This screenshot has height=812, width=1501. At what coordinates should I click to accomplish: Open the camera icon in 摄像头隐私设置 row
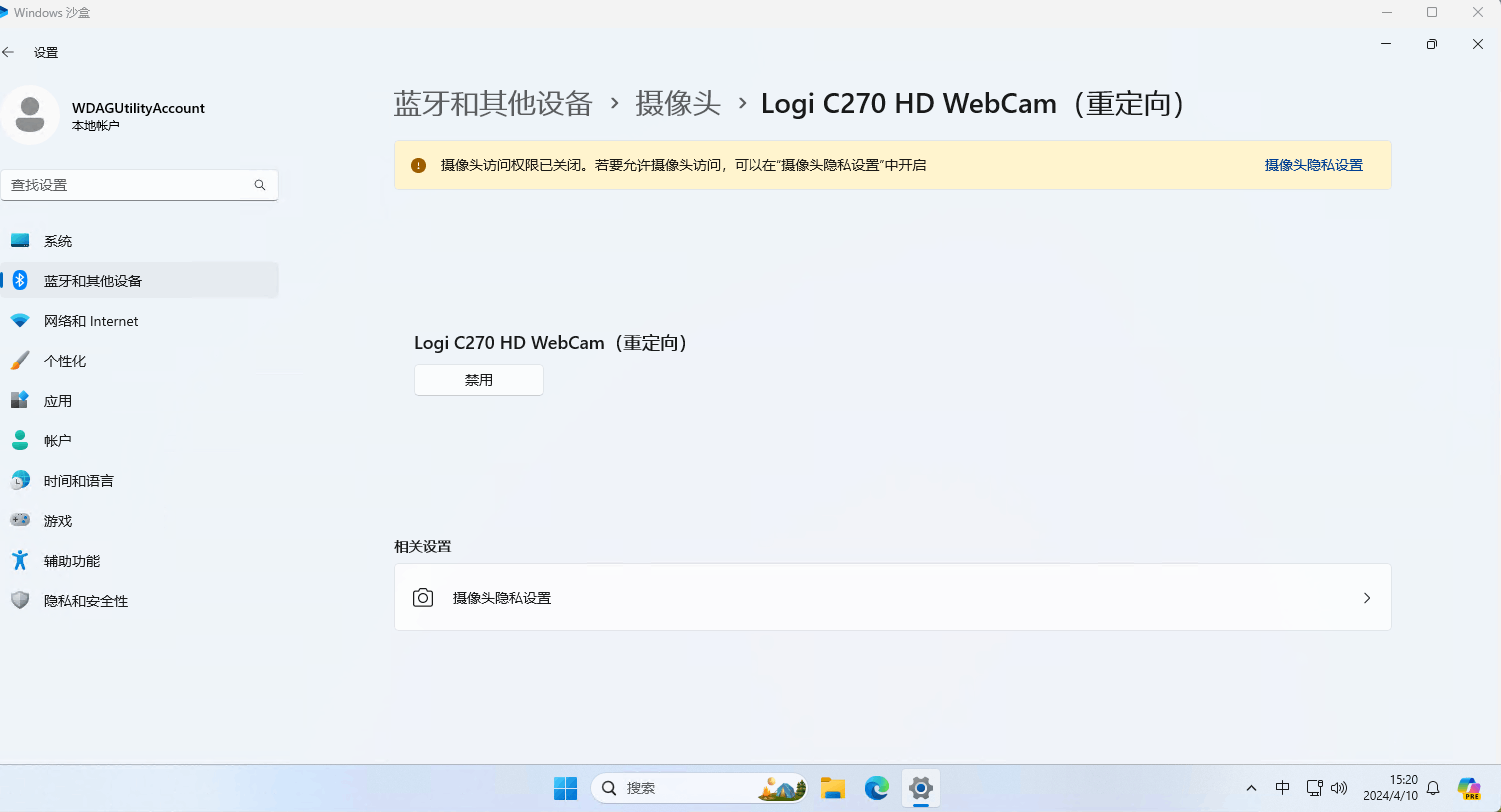tap(423, 597)
